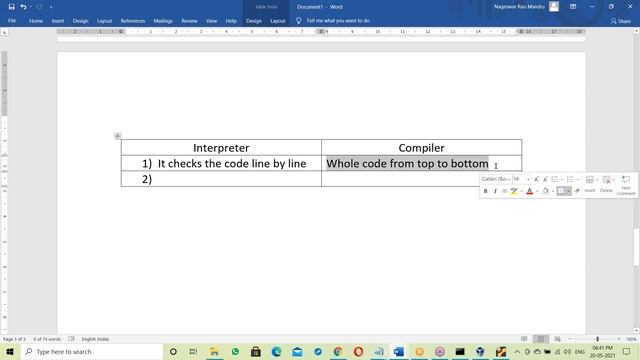Open the File menu
Screen dimensions: 640x360
[x=12, y=20]
